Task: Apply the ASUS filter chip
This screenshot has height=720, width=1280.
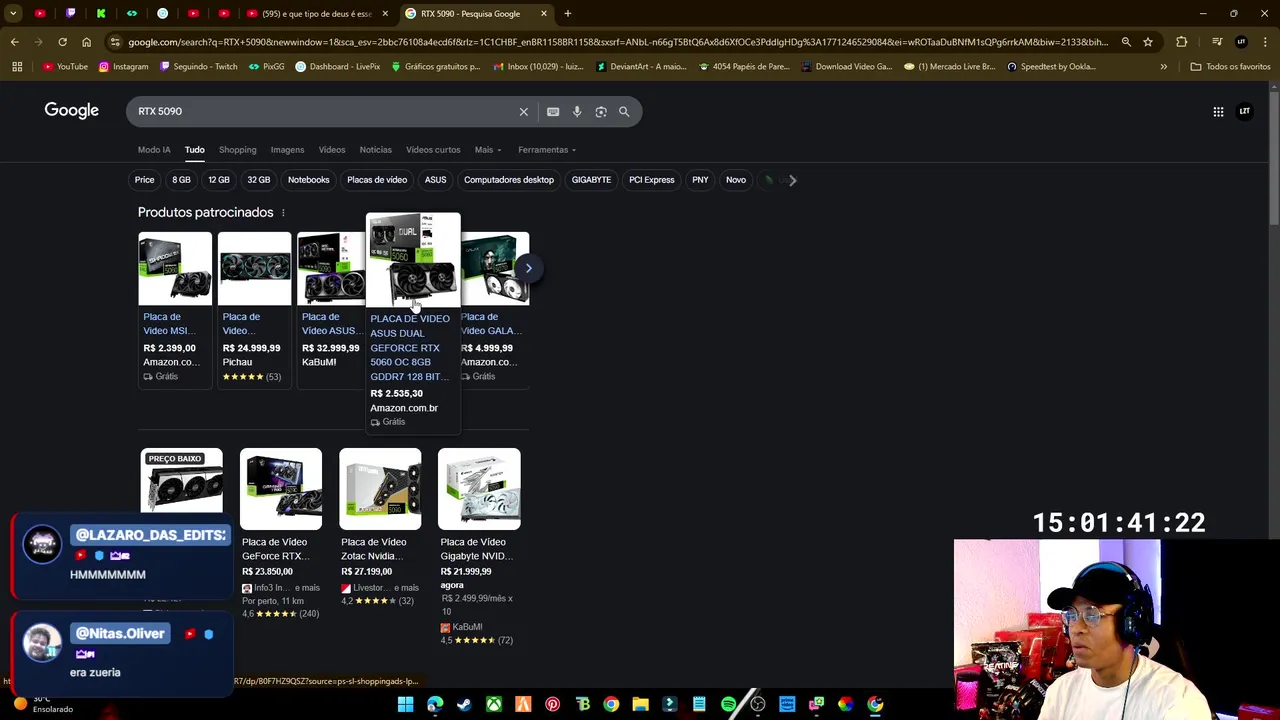Action: (435, 180)
